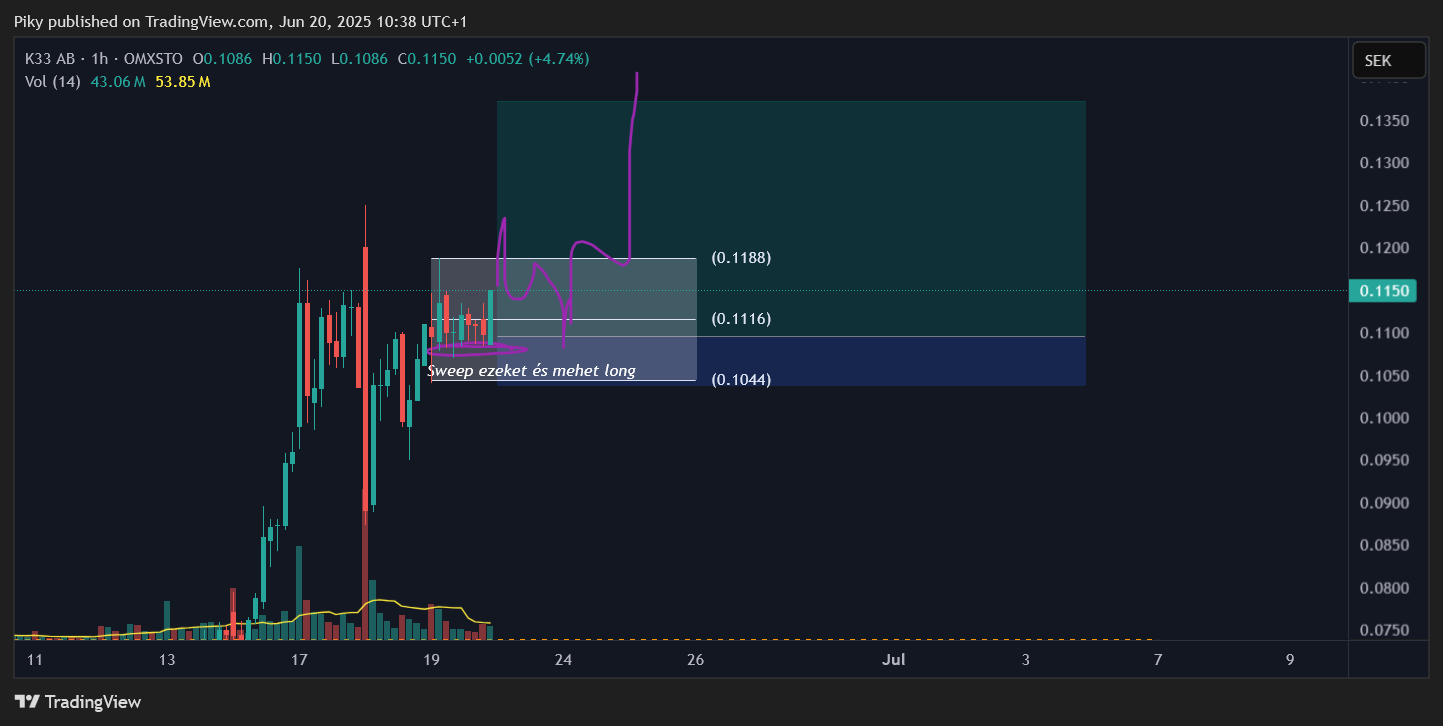
Task: Click the TradingView logo icon
Action: (x=27, y=702)
